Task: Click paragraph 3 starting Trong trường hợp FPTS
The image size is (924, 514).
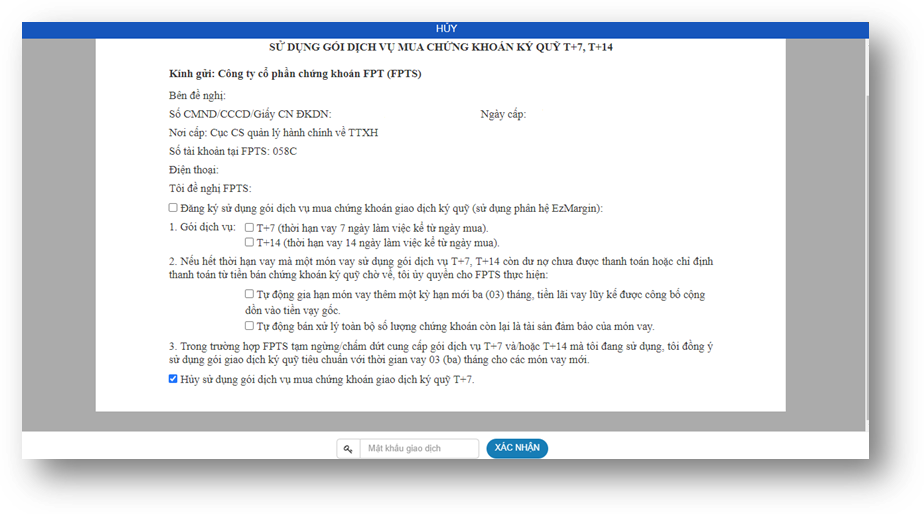Action: (x=441, y=352)
